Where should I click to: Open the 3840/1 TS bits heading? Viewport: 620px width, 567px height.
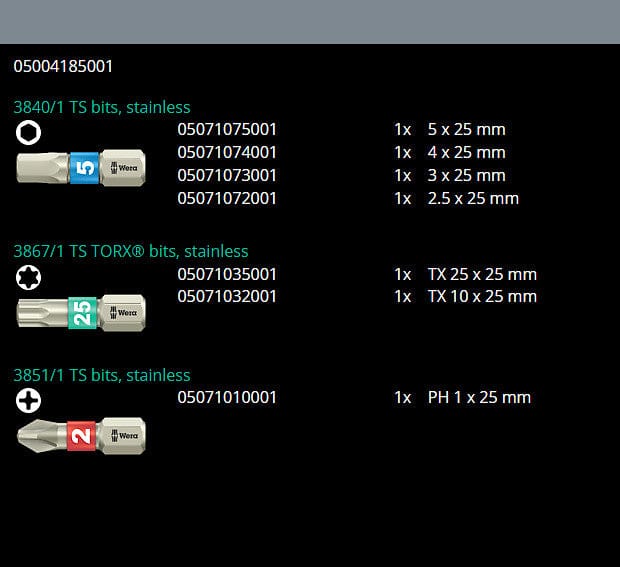(101, 107)
